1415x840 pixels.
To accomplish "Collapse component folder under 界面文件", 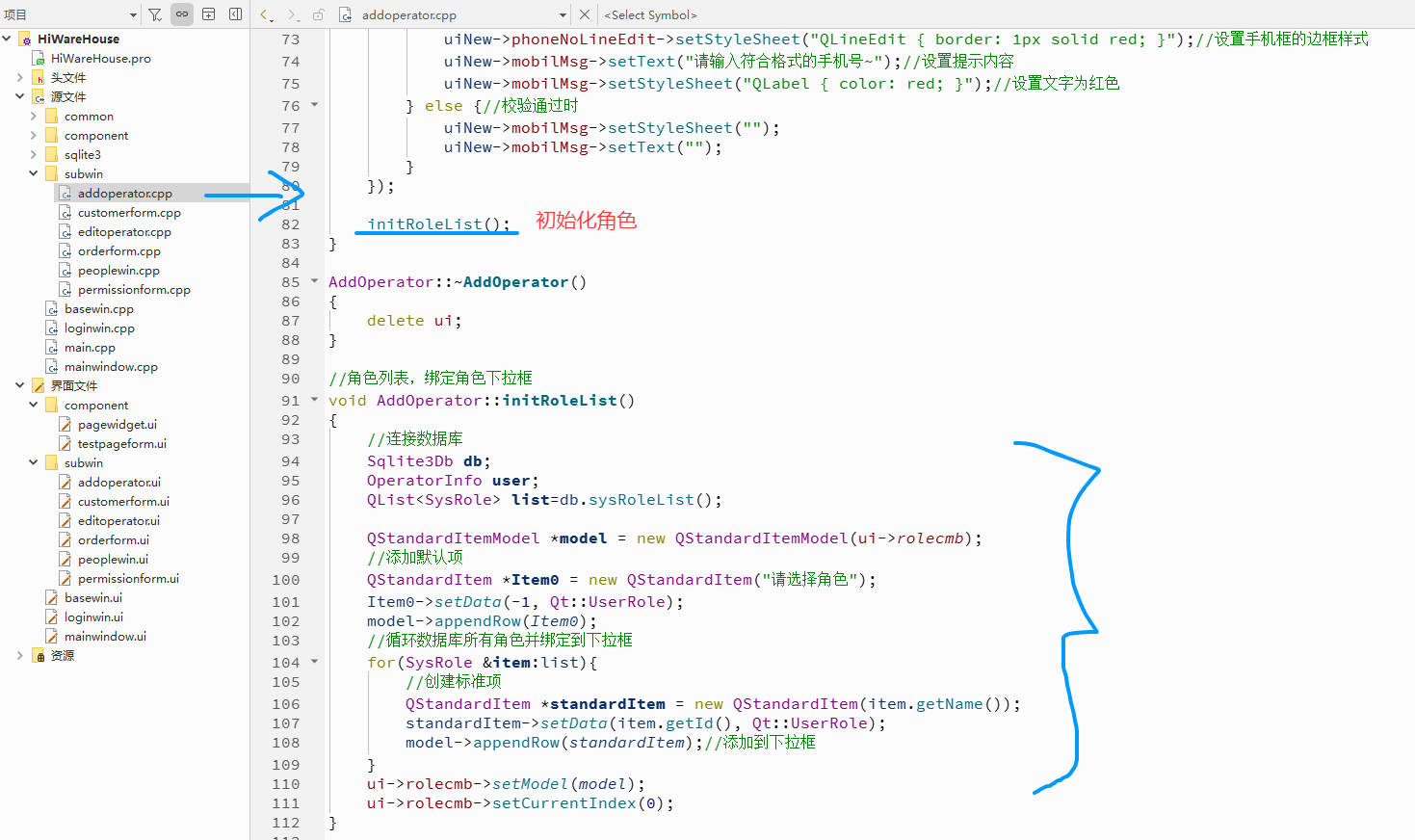I will click(34, 405).
